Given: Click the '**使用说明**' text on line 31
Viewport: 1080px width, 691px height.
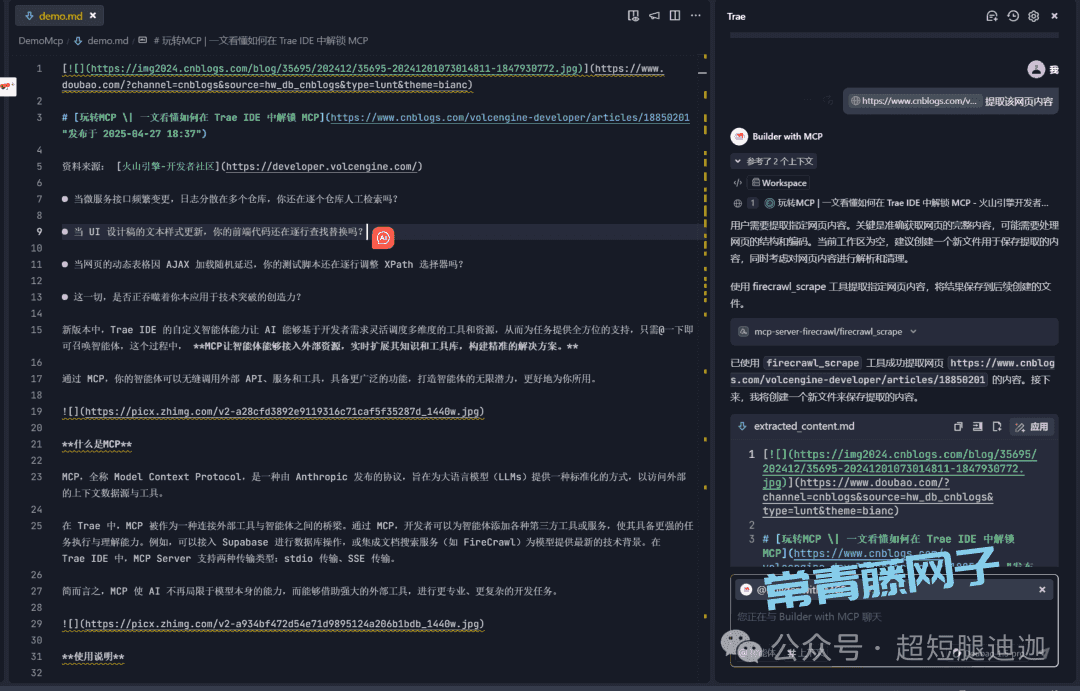Looking at the screenshot, I should click(93, 657).
